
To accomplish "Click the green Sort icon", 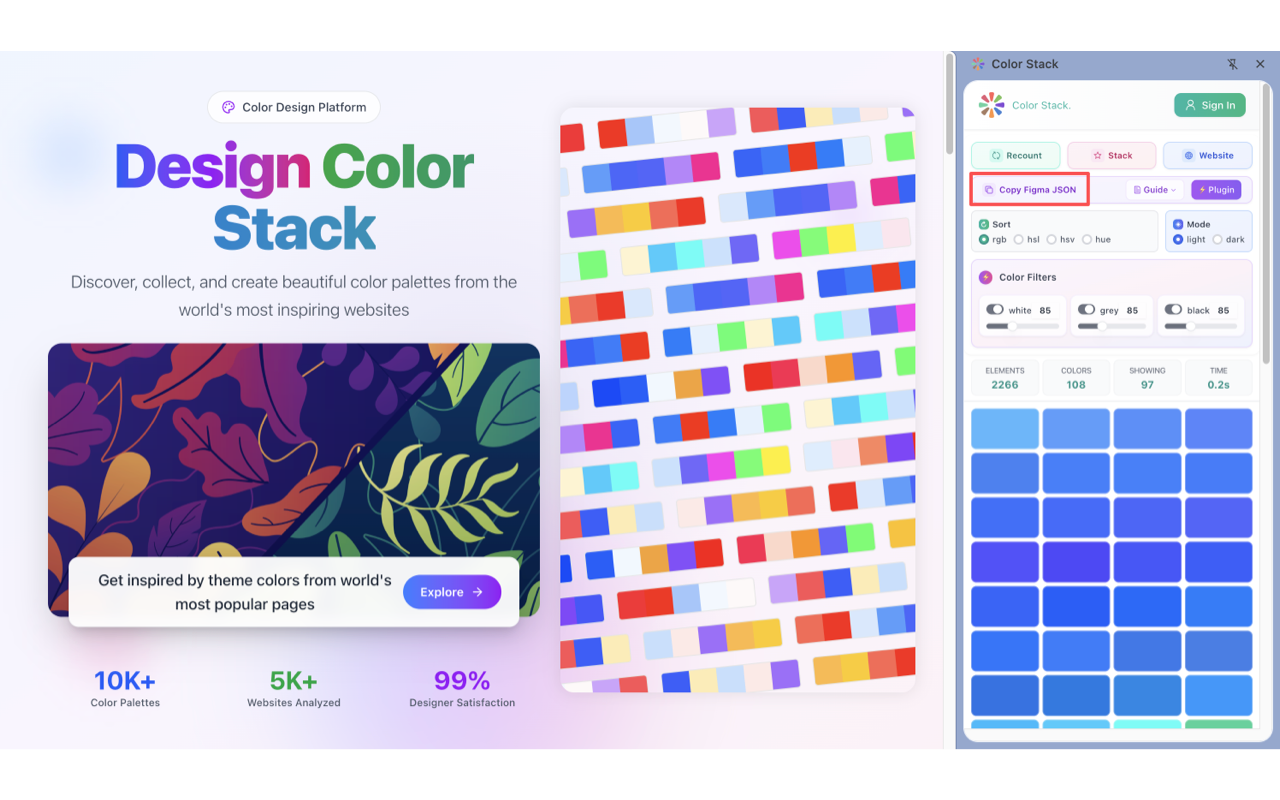I will point(984,225).
